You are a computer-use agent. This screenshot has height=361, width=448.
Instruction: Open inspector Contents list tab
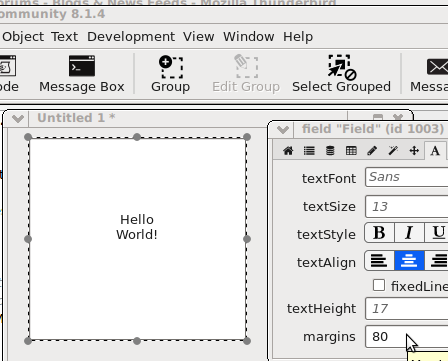(x=309, y=151)
